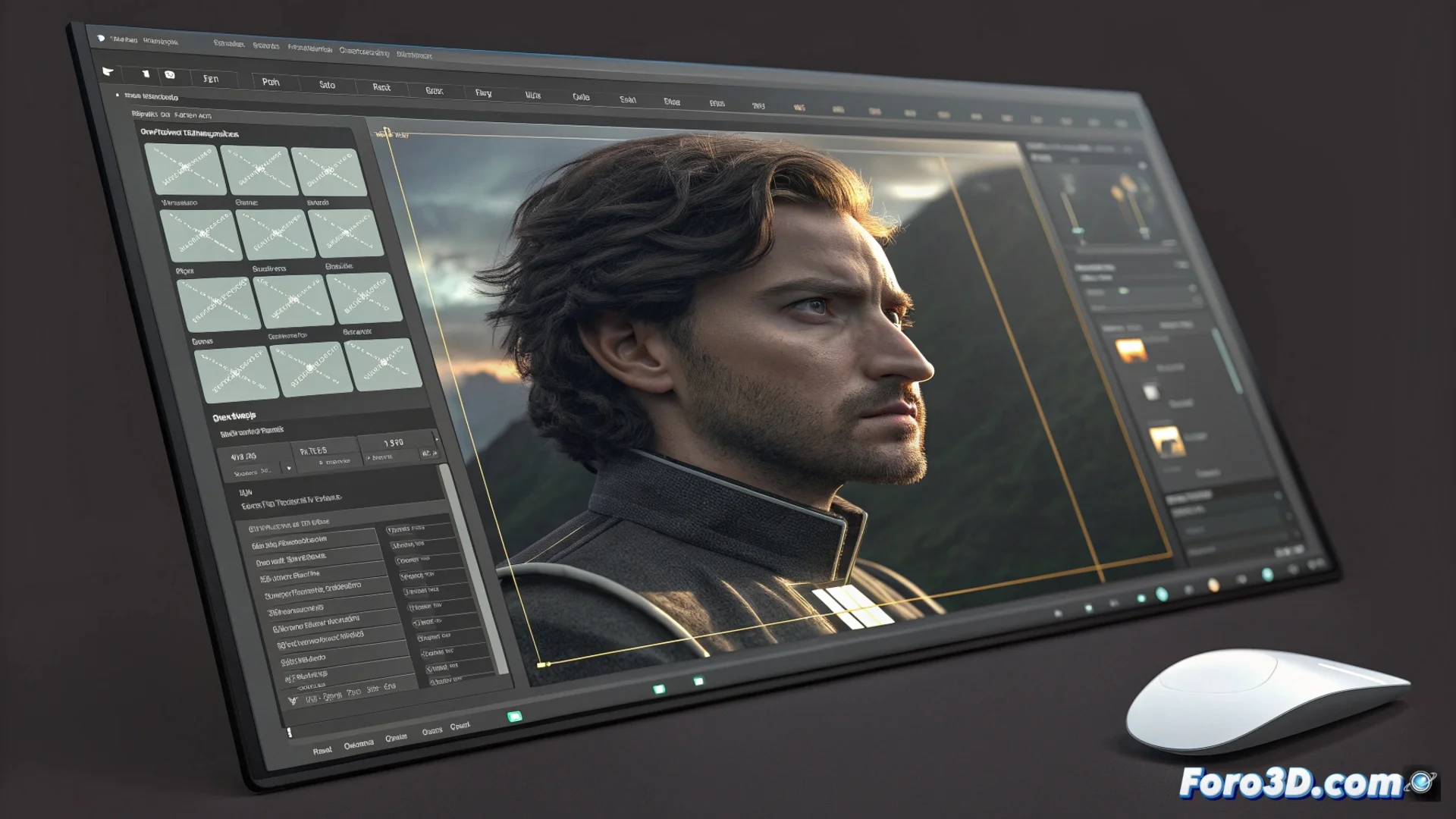
Task: Click the Opent button at the bottom
Action: (460, 726)
